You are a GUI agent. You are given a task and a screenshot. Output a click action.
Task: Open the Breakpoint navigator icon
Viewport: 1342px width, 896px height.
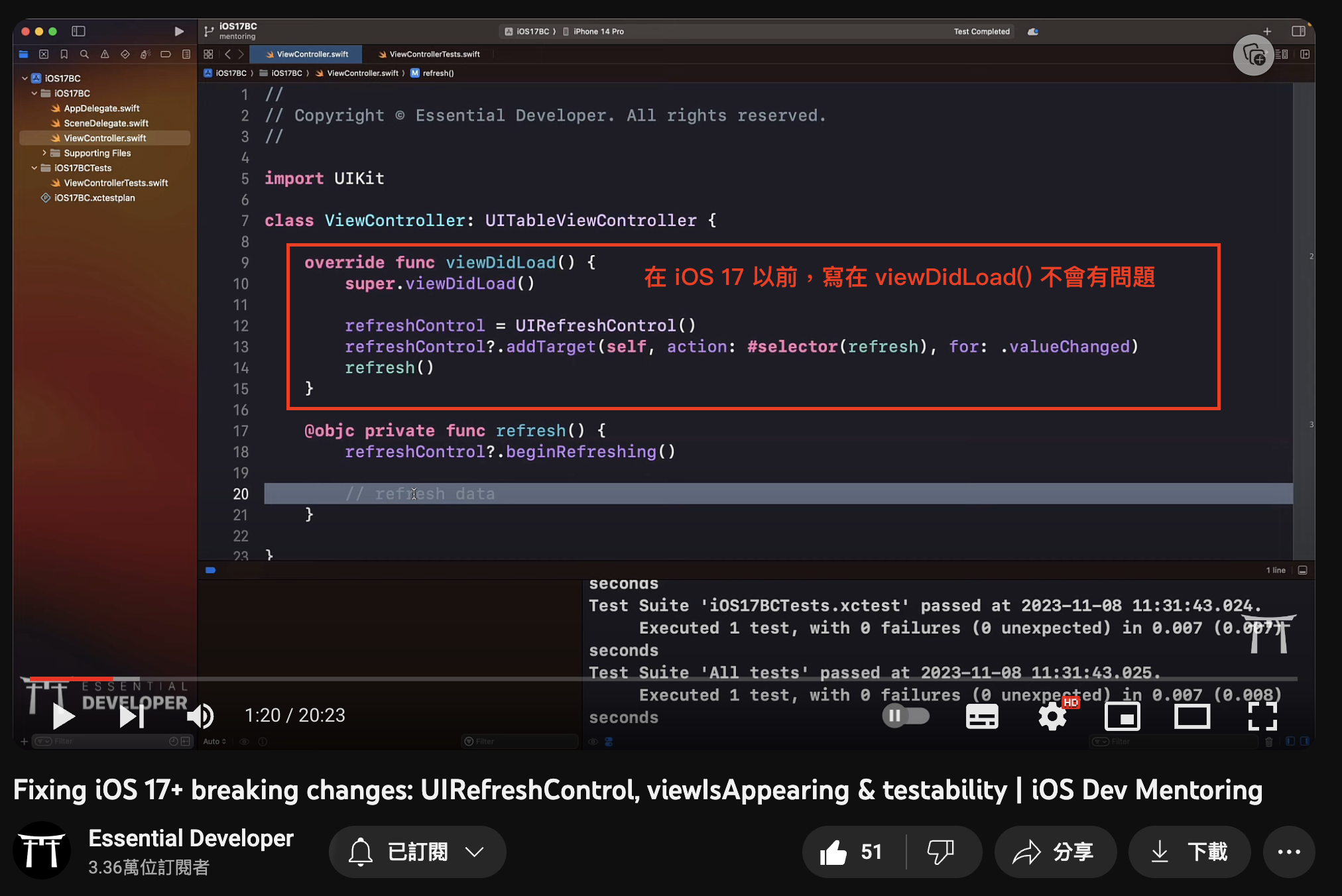[x=166, y=54]
